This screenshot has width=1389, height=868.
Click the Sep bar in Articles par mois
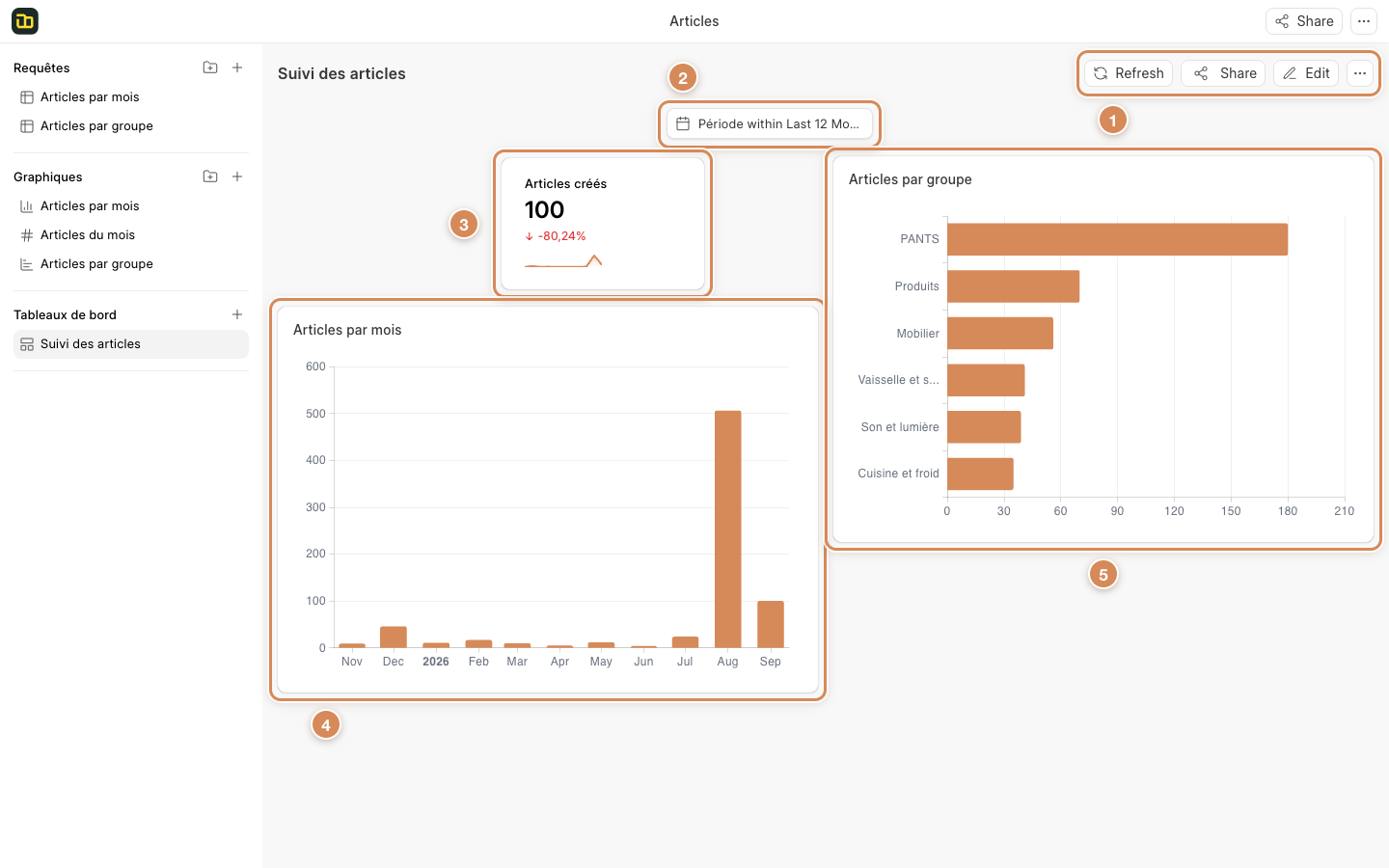771,624
